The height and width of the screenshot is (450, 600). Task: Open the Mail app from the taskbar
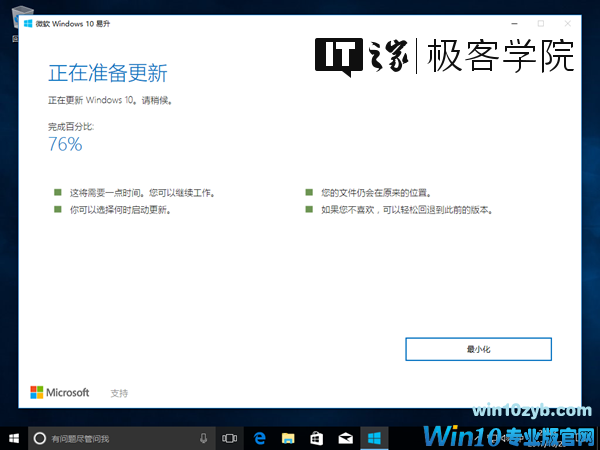(346, 438)
